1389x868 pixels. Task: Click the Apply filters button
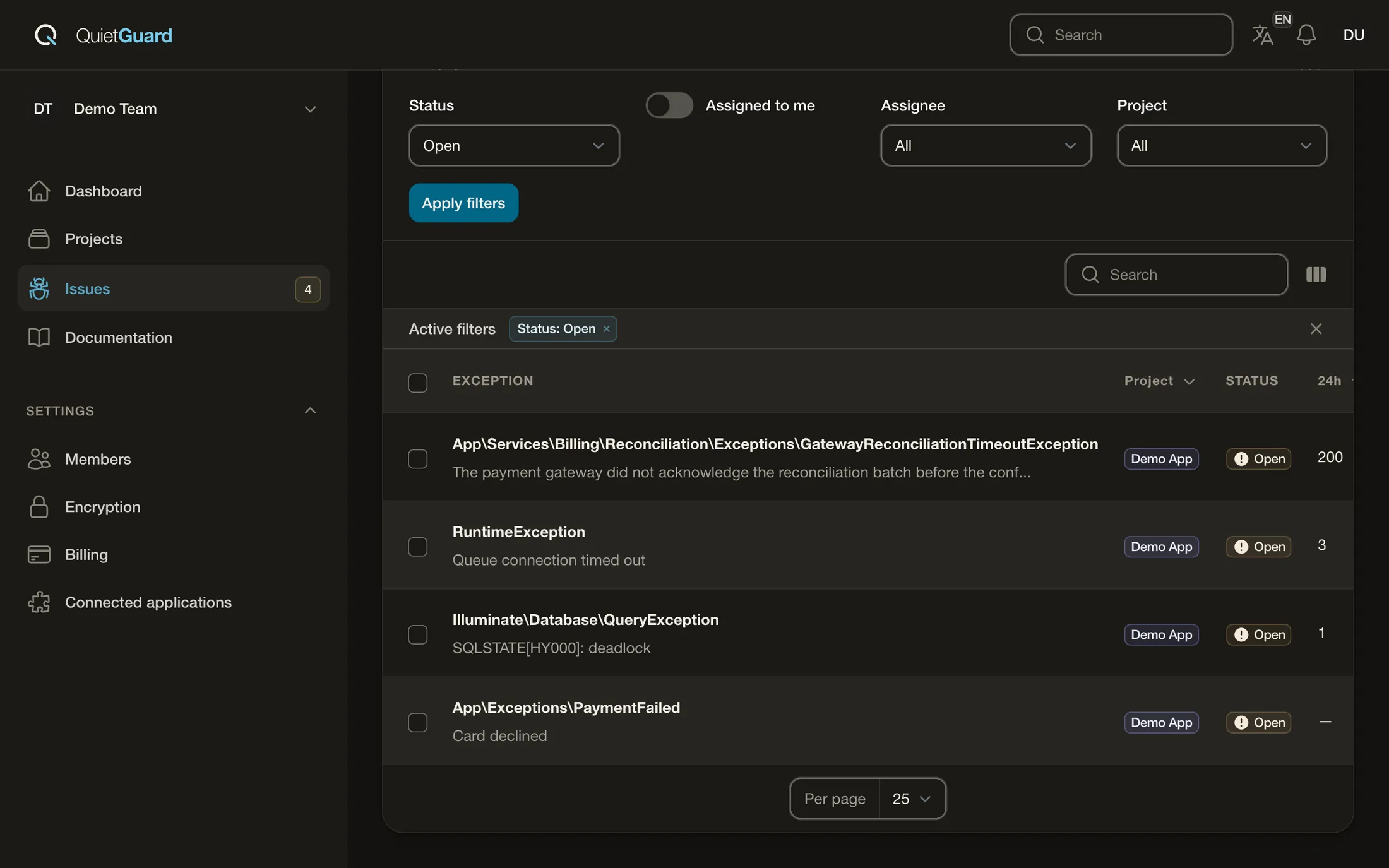pyautogui.click(x=463, y=203)
